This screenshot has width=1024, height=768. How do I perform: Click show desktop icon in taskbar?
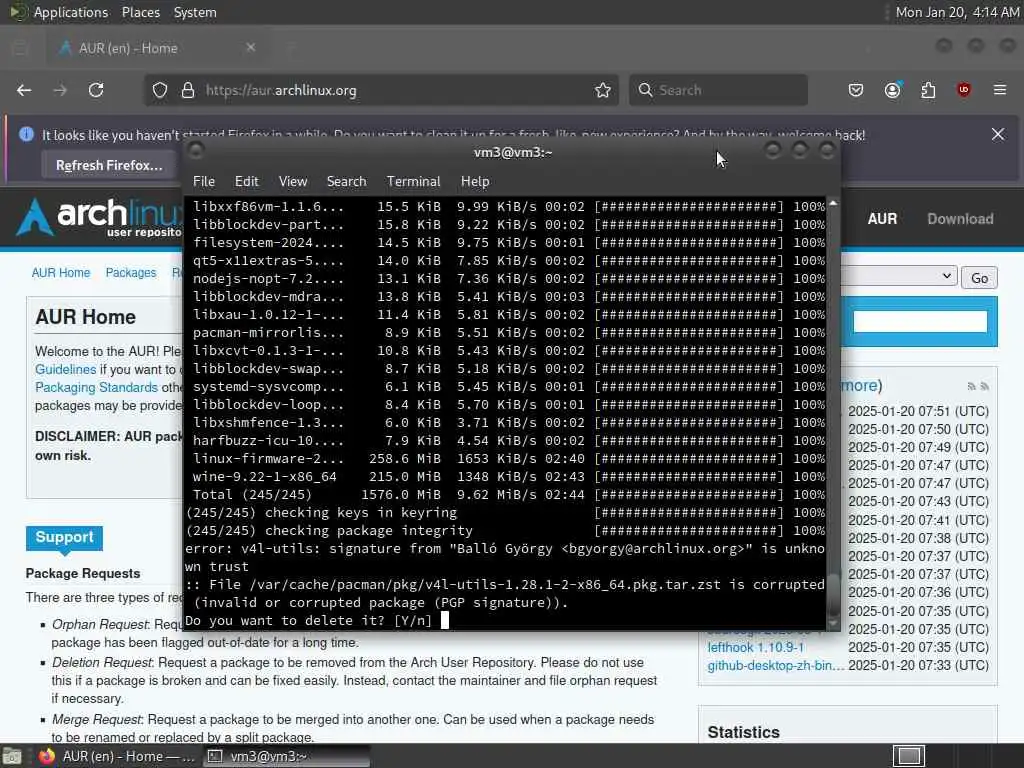[x=12, y=756]
